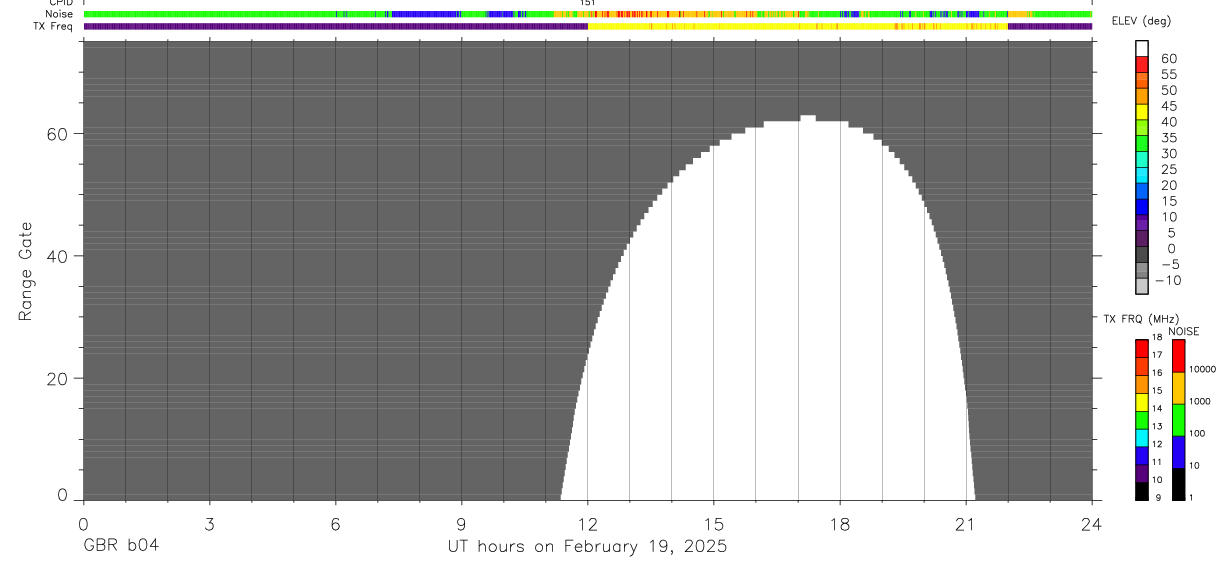
Task: Click the light gray ELEV swatch below -10
Action: point(1142,286)
